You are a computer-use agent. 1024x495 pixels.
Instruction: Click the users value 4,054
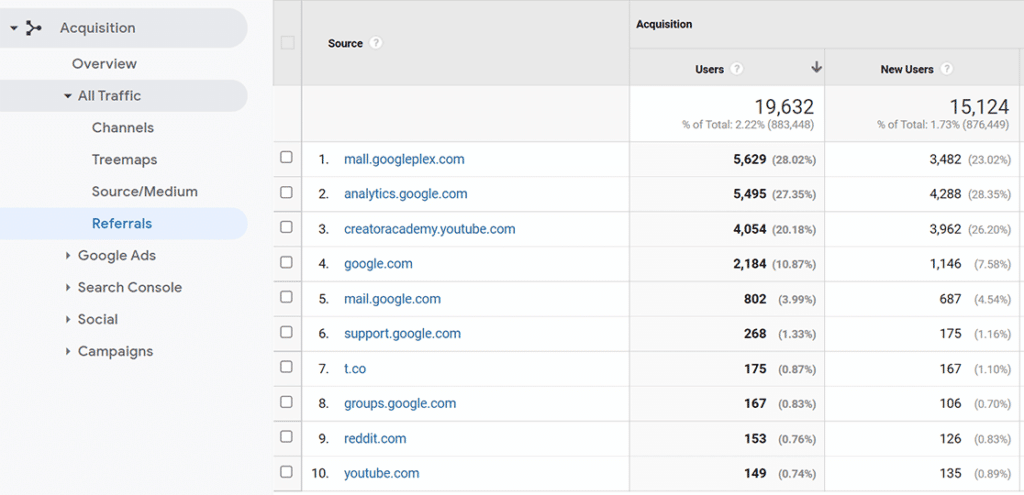click(749, 229)
